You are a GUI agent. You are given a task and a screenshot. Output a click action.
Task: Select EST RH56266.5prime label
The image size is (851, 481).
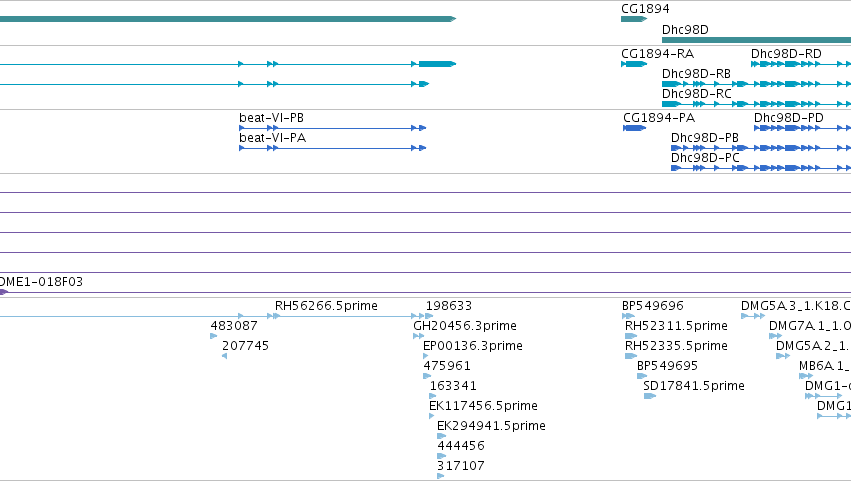pyautogui.click(x=326, y=306)
